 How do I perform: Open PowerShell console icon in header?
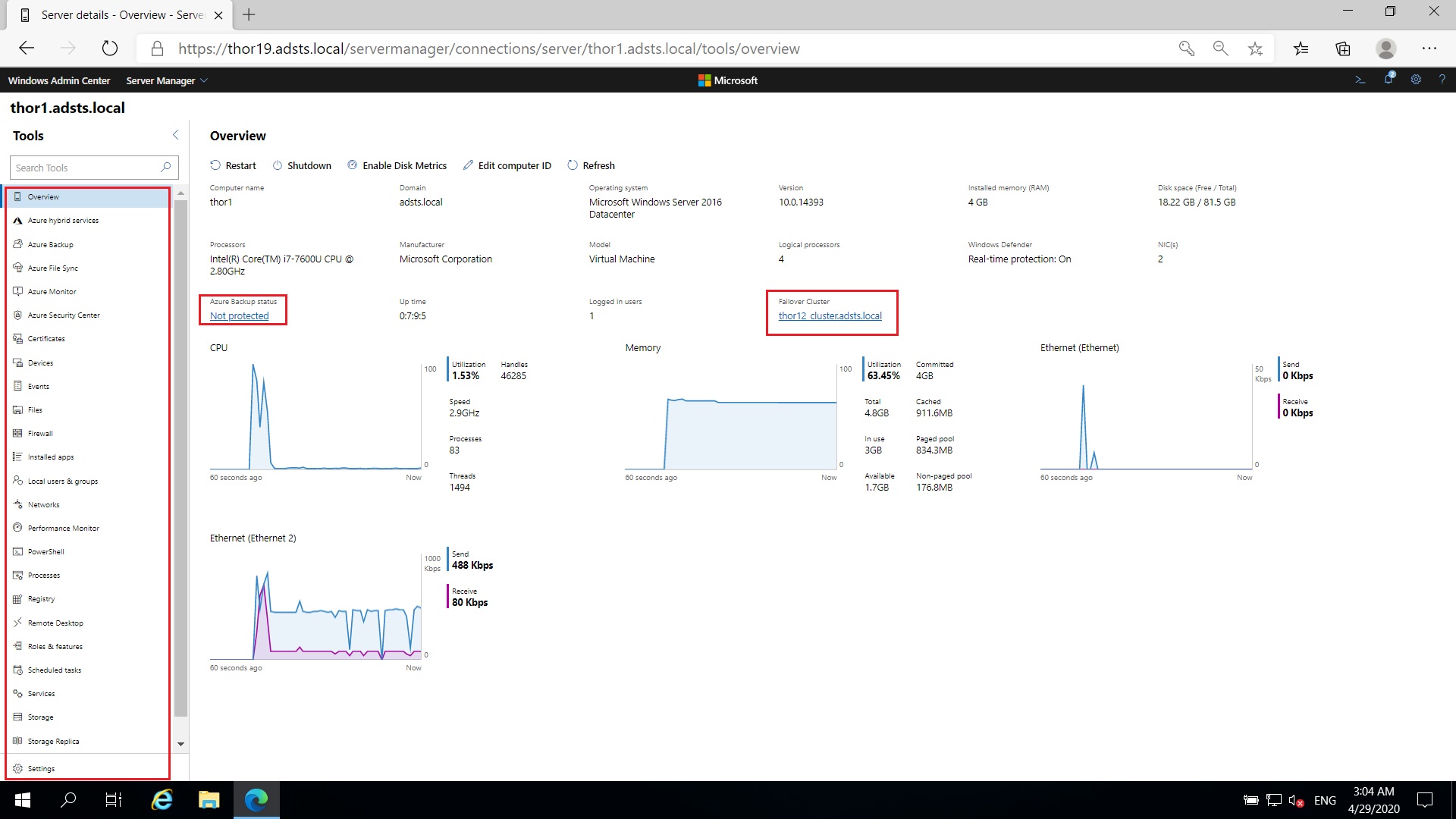pos(1360,80)
